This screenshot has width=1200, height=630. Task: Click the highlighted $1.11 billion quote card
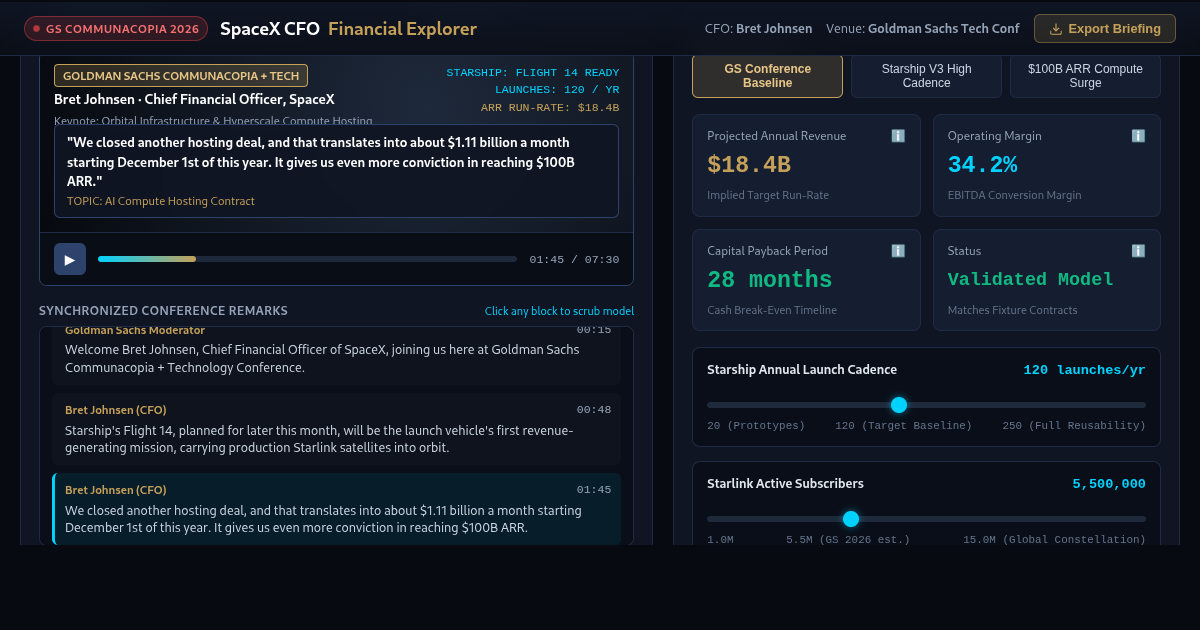pyautogui.click(x=336, y=171)
